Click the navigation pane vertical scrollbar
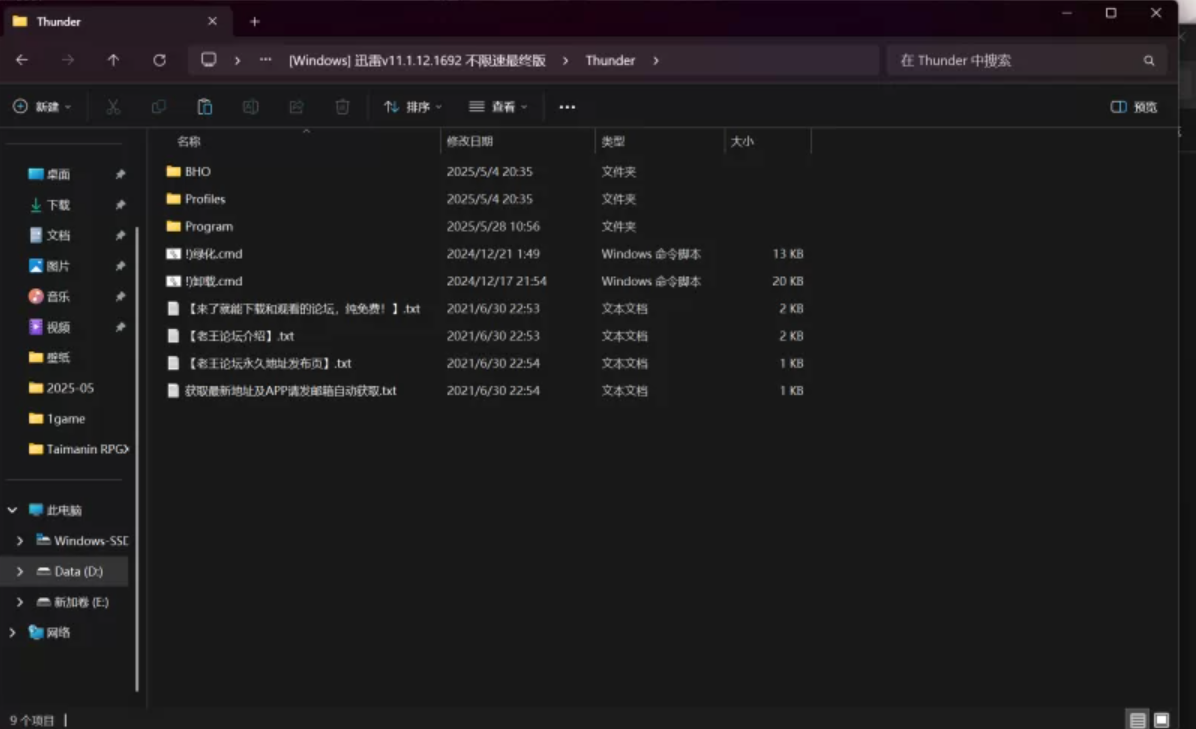The image size is (1196, 729). [x=137, y=458]
